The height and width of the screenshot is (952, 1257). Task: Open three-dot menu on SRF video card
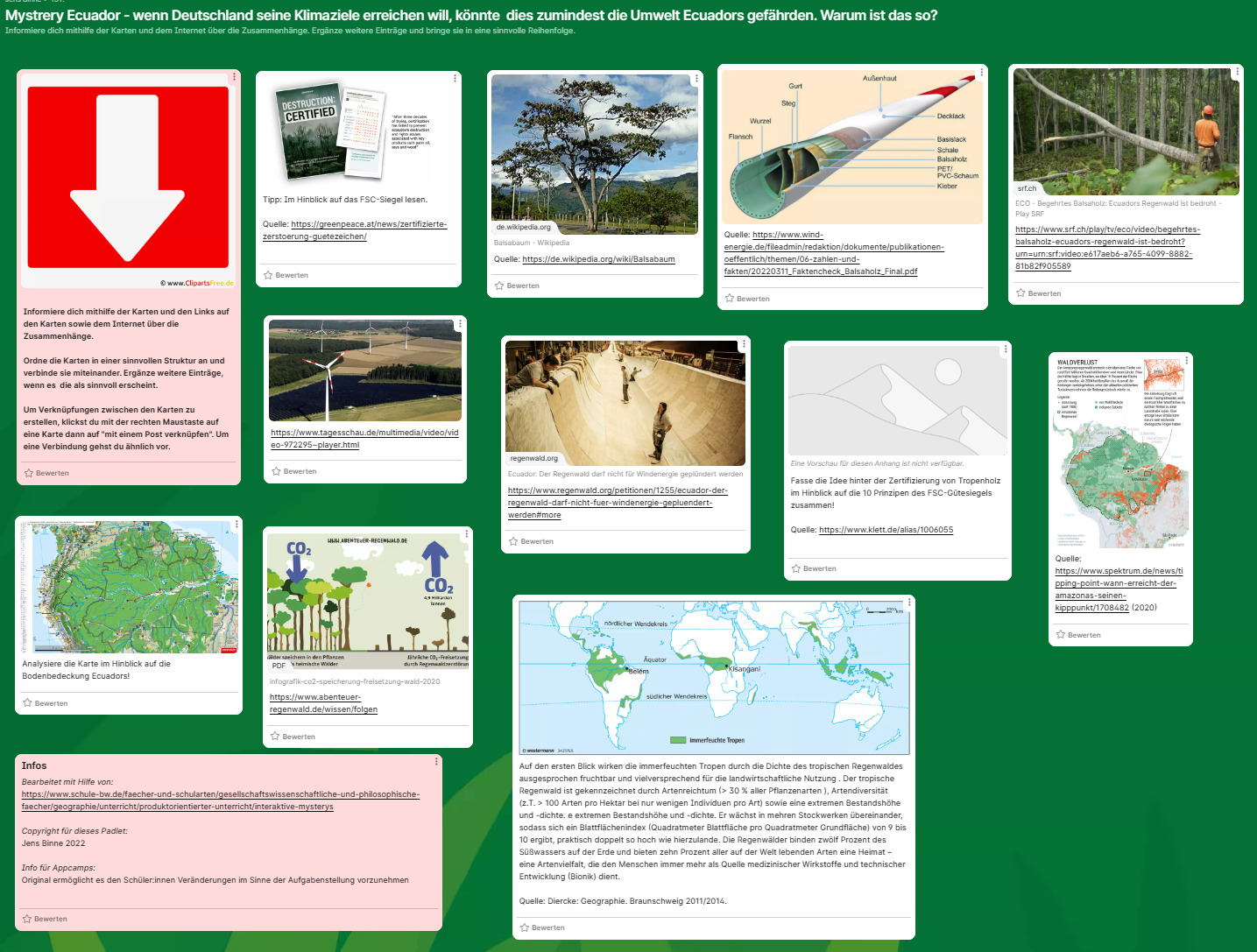point(1237,73)
